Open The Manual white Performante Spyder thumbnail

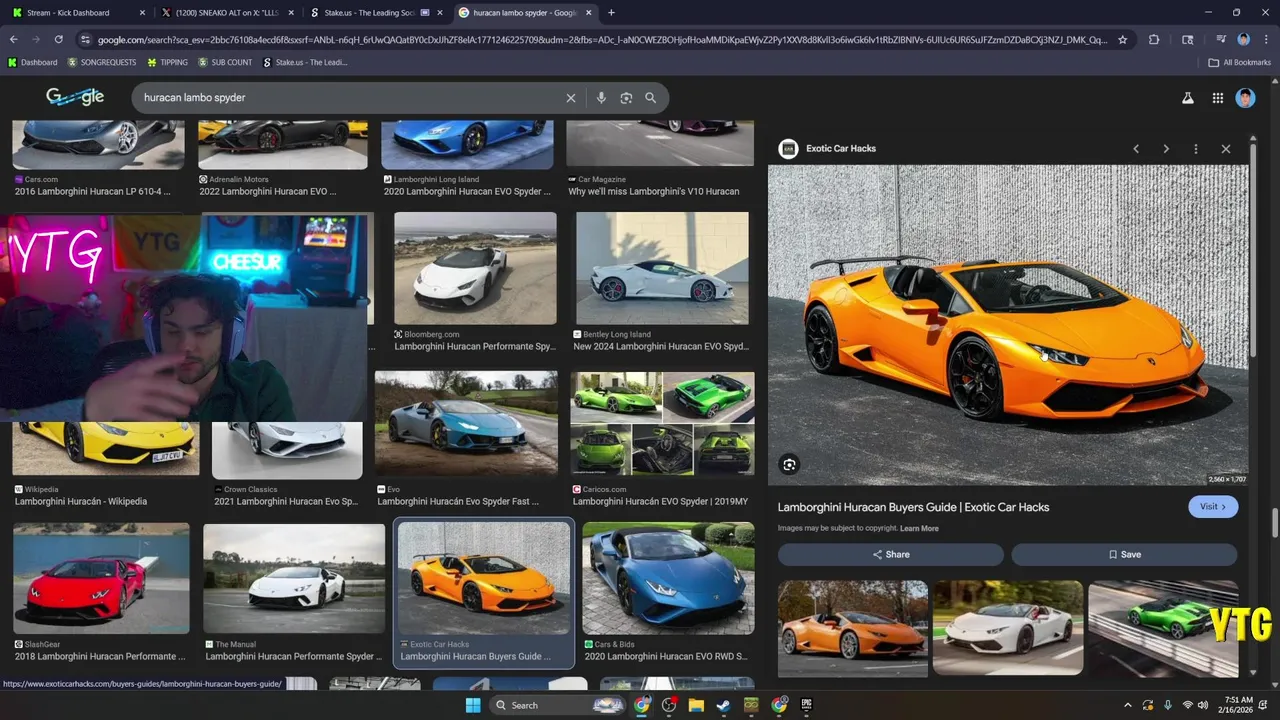coord(294,578)
